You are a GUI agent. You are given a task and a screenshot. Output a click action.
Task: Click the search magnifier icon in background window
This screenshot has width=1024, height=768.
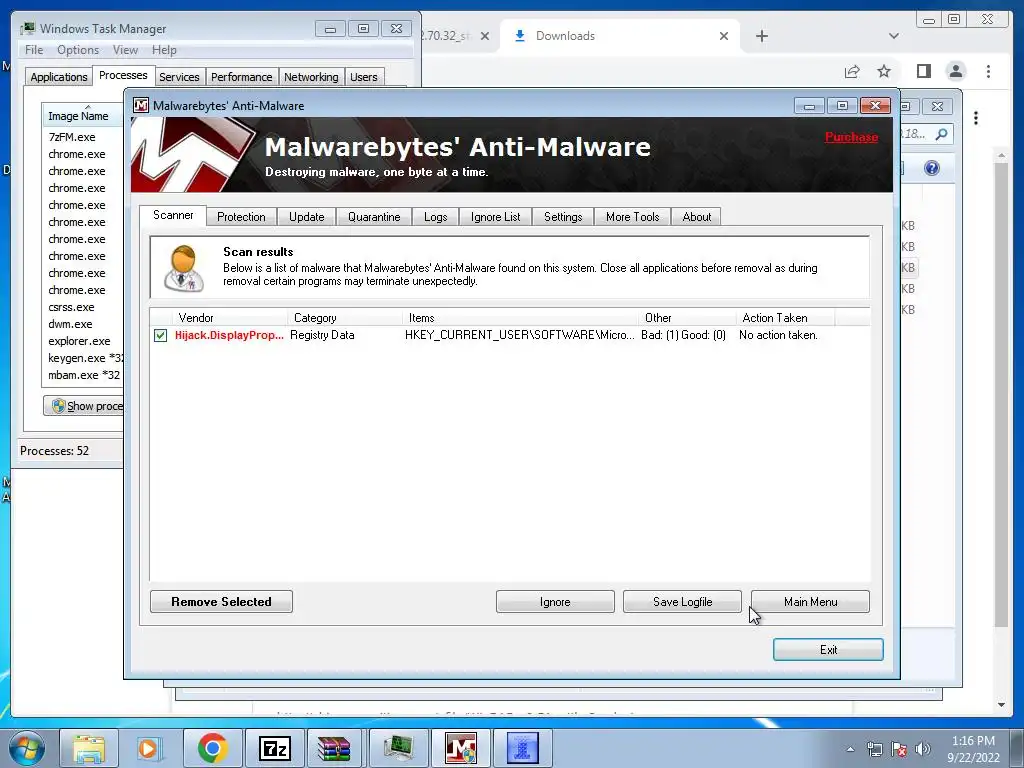(x=941, y=134)
